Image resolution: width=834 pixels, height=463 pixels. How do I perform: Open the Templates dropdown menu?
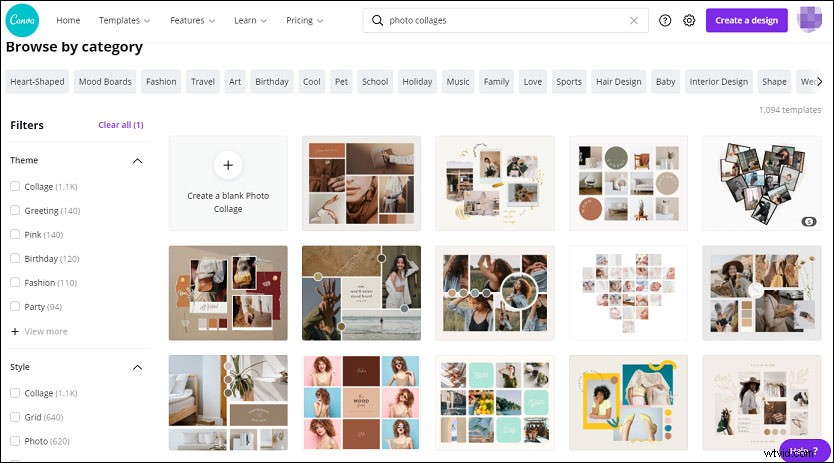point(124,20)
